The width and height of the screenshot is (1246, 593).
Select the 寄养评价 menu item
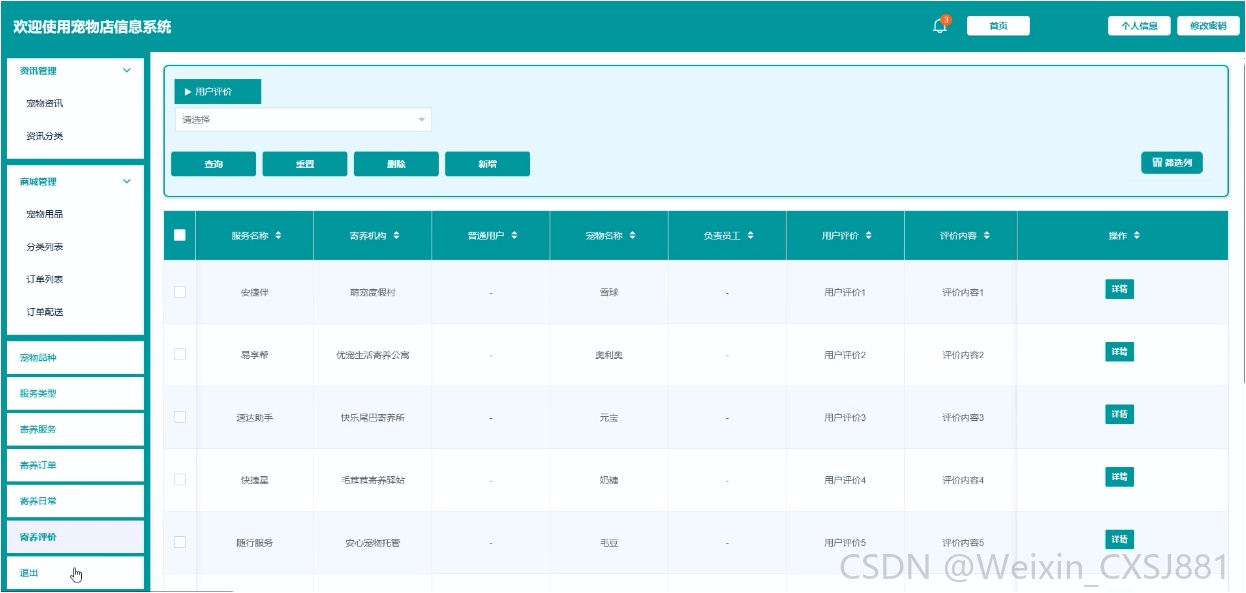click(75, 537)
